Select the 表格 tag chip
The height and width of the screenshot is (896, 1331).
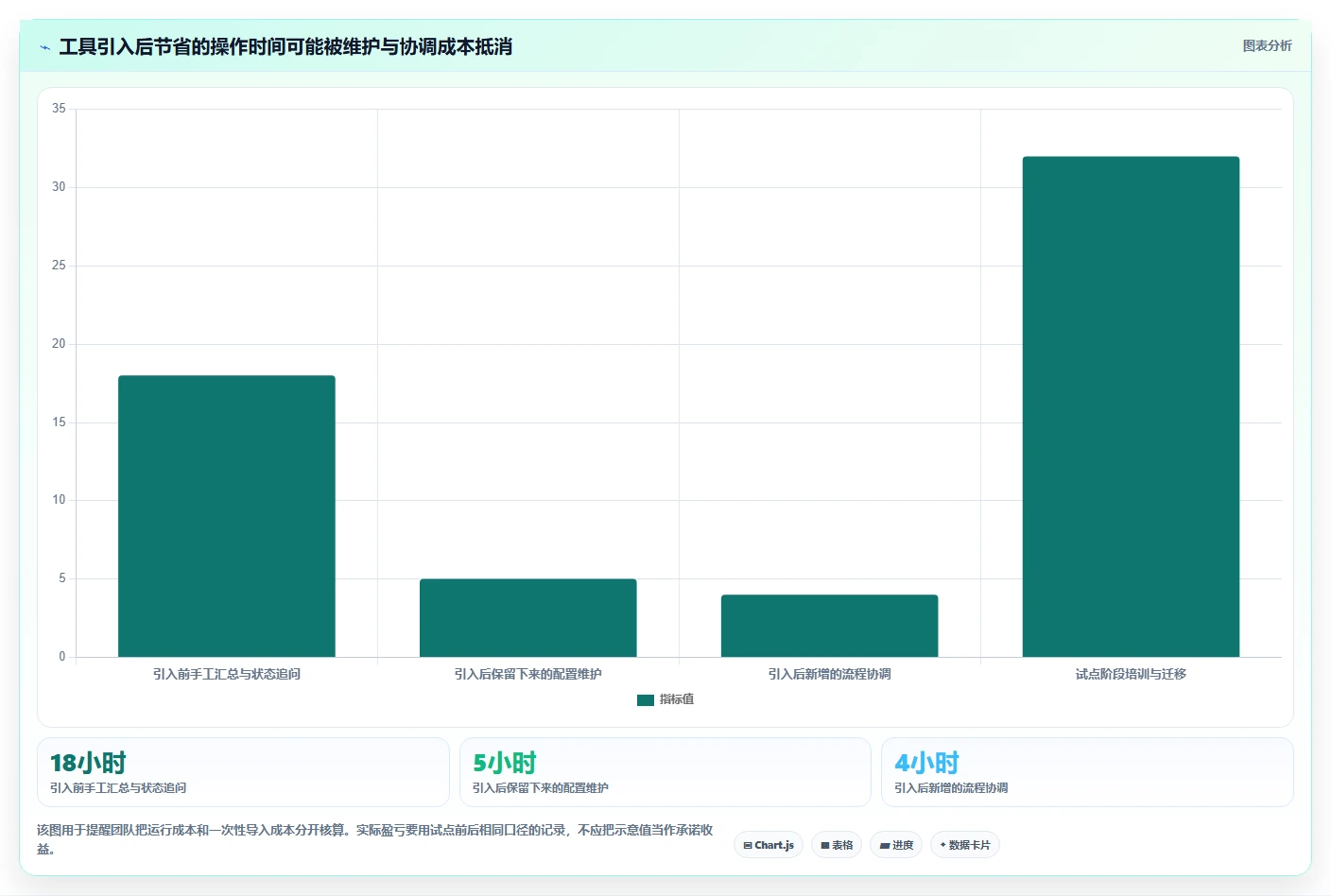(x=837, y=845)
